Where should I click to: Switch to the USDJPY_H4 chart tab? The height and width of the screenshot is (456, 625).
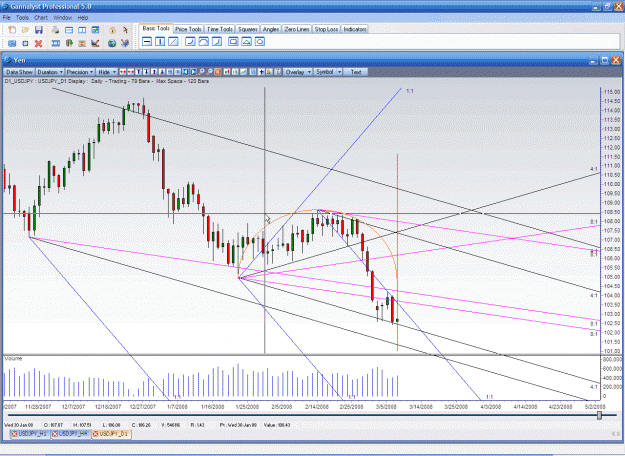(73, 434)
